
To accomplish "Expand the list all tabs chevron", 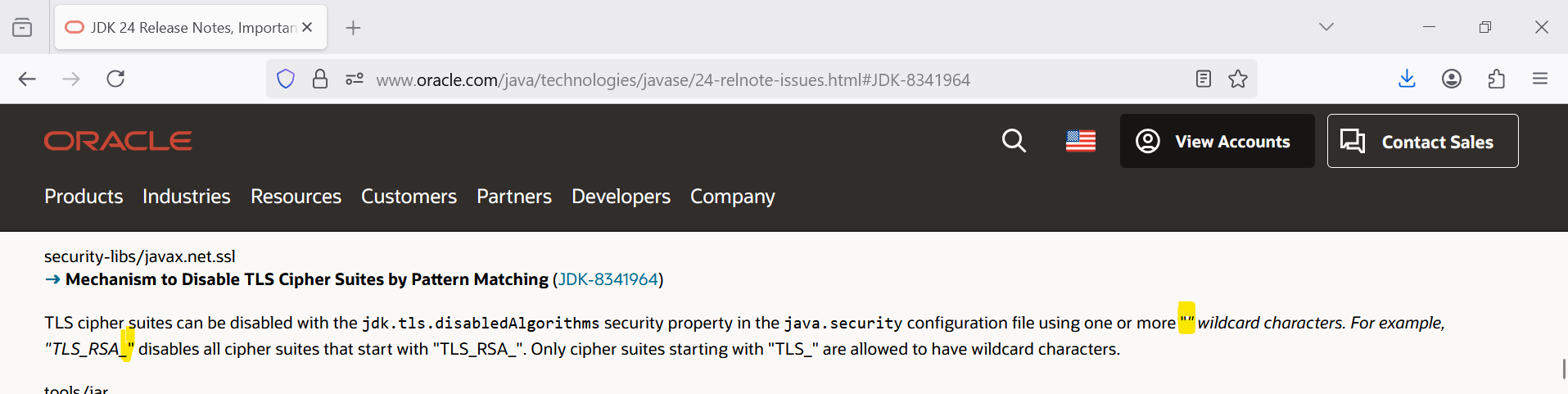I will point(1326,27).
